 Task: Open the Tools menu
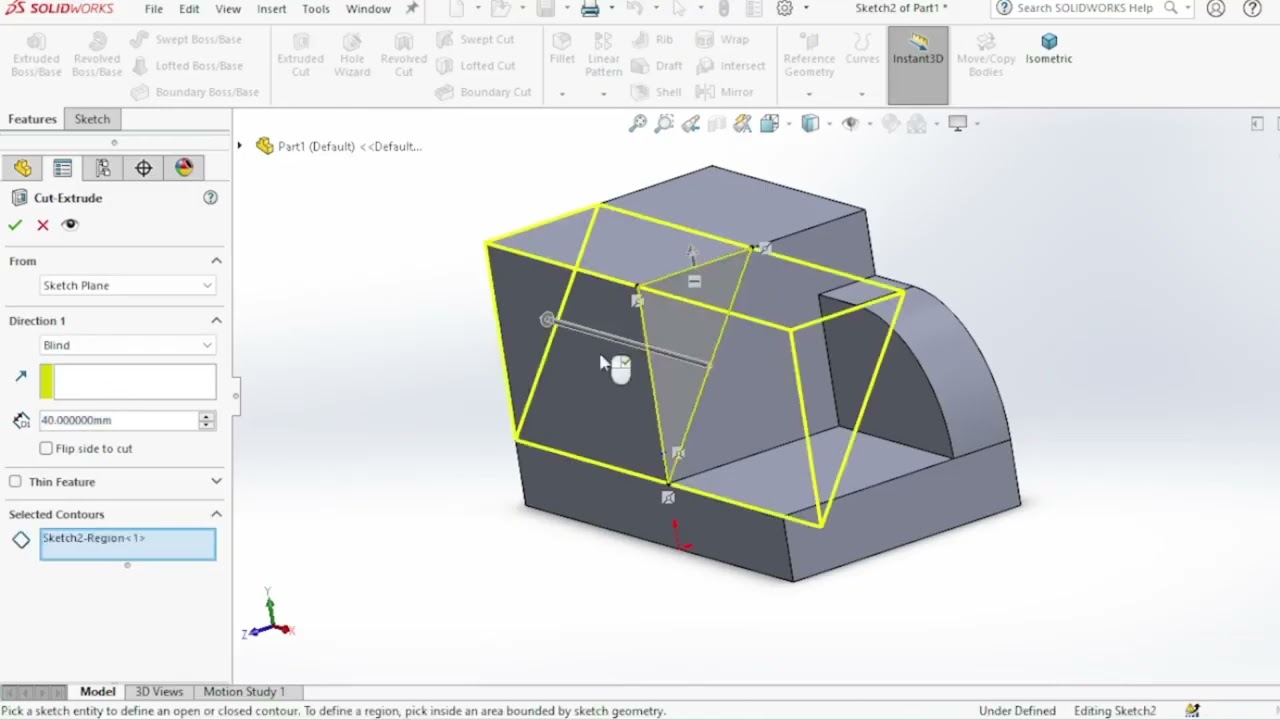316,9
